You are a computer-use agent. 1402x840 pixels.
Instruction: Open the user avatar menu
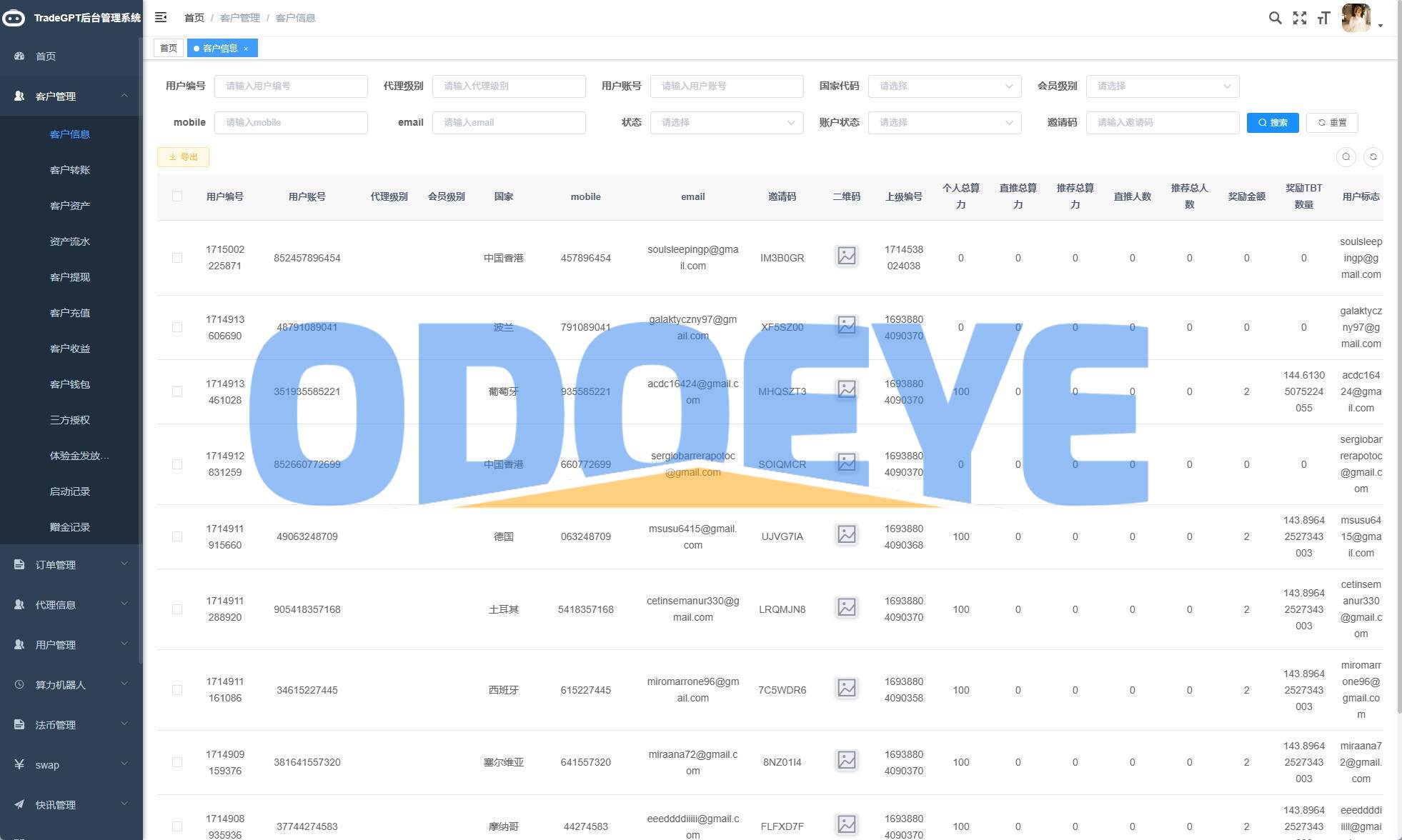(x=1358, y=18)
